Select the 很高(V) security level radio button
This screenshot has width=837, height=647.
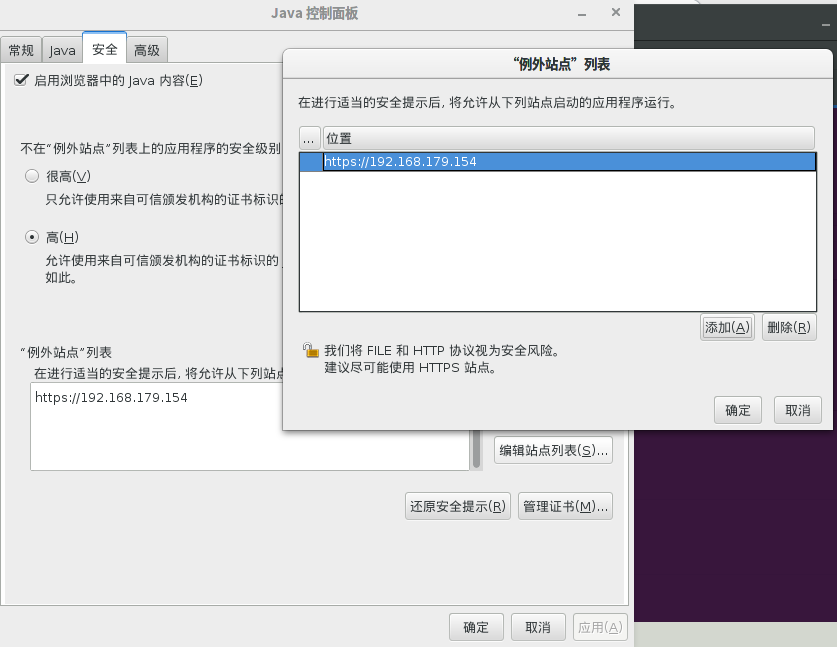coord(32,176)
